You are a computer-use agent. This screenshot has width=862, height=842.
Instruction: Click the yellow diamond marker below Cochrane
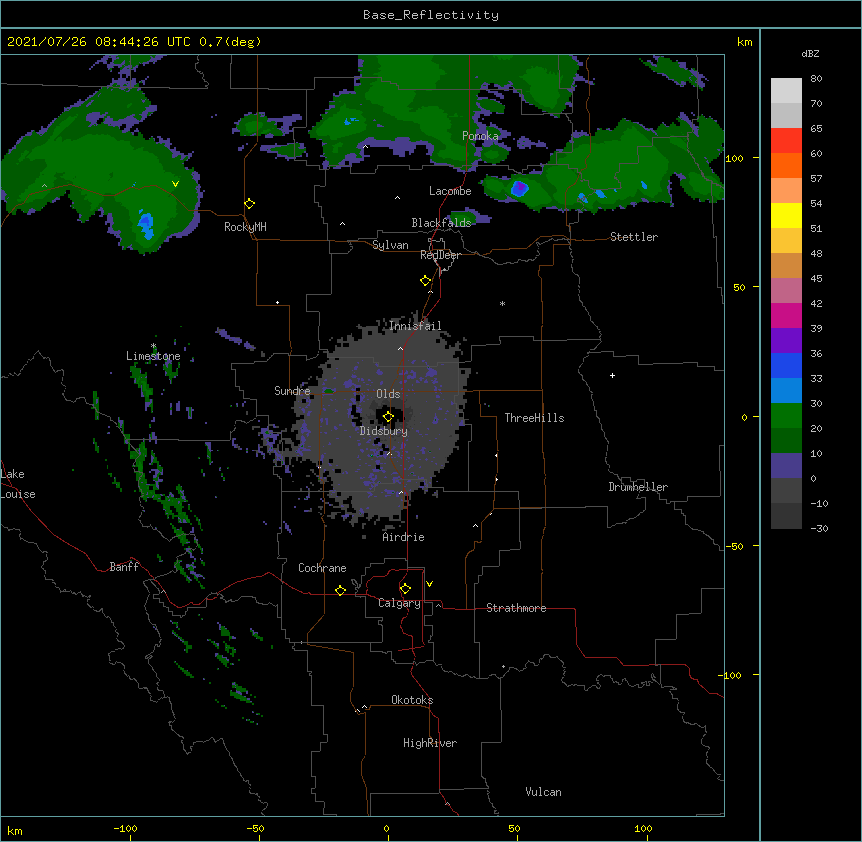tap(340, 590)
